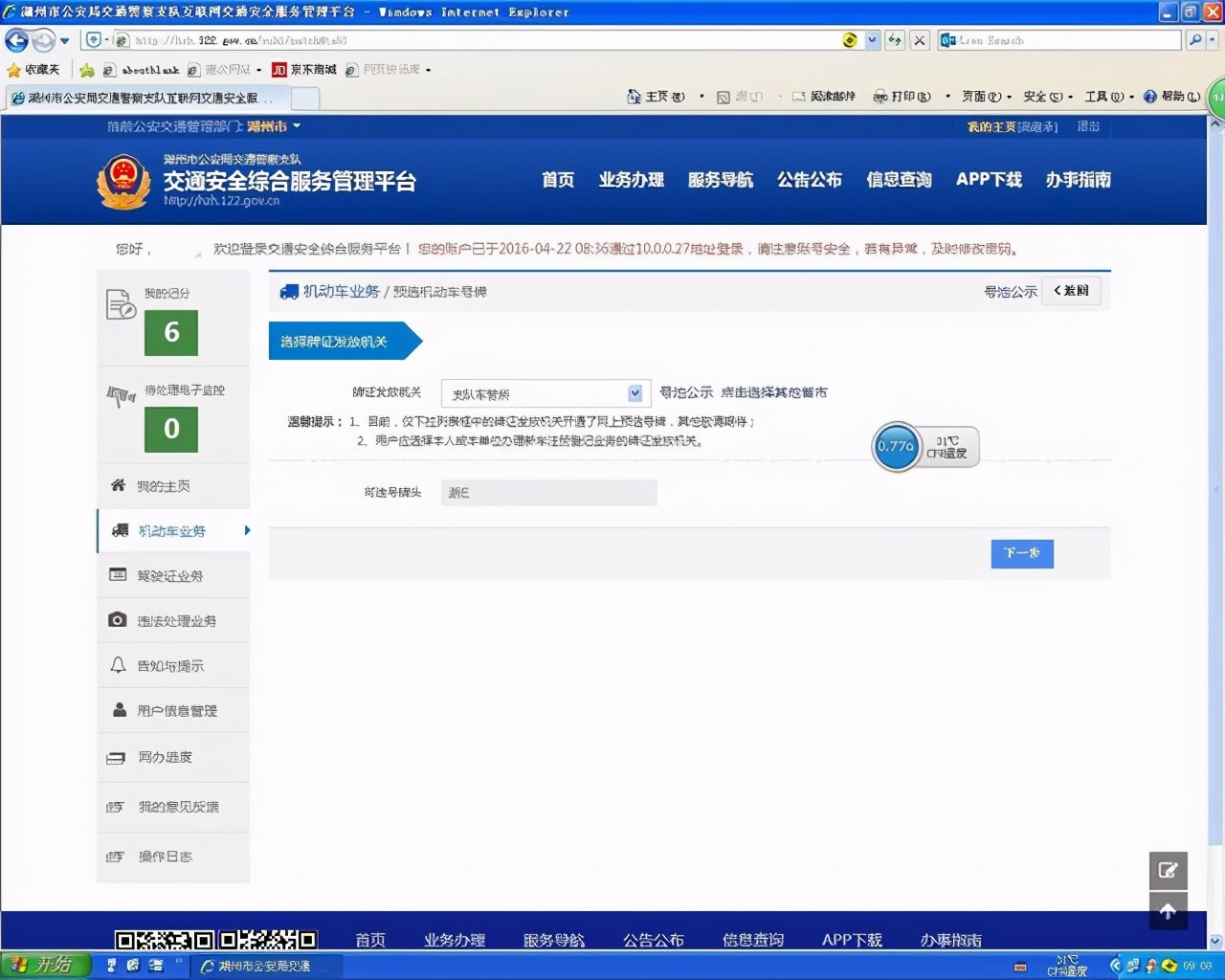Click the camera icon for 违法处理业务
1225x980 pixels.
pyautogui.click(x=117, y=619)
